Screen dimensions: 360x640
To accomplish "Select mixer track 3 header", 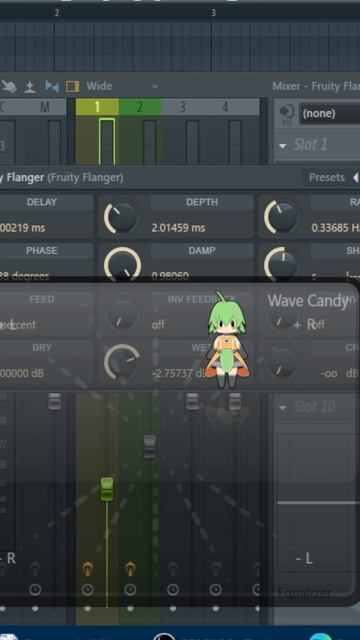I will [x=182, y=107].
